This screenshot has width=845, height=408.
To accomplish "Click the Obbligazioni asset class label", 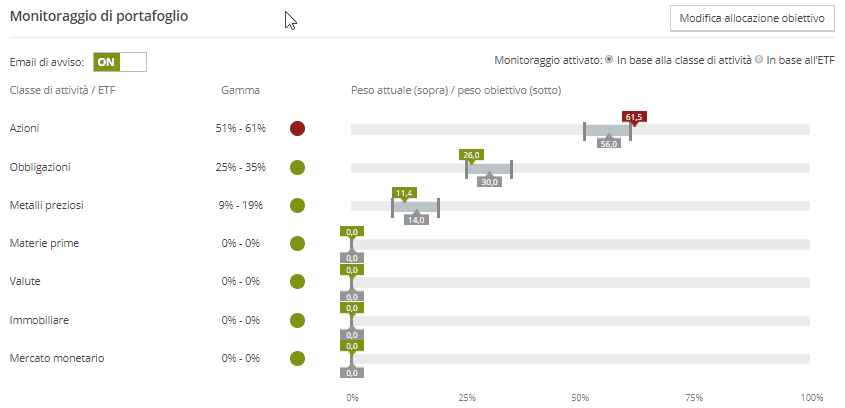I will tap(40, 167).
